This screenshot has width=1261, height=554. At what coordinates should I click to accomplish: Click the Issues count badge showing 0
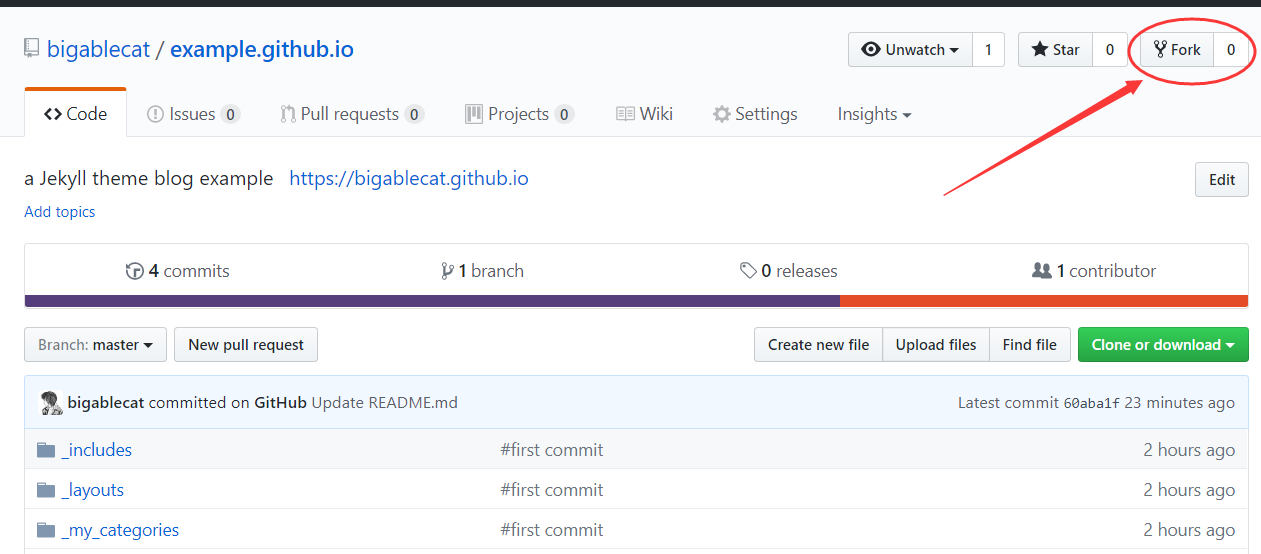pyautogui.click(x=230, y=115)
